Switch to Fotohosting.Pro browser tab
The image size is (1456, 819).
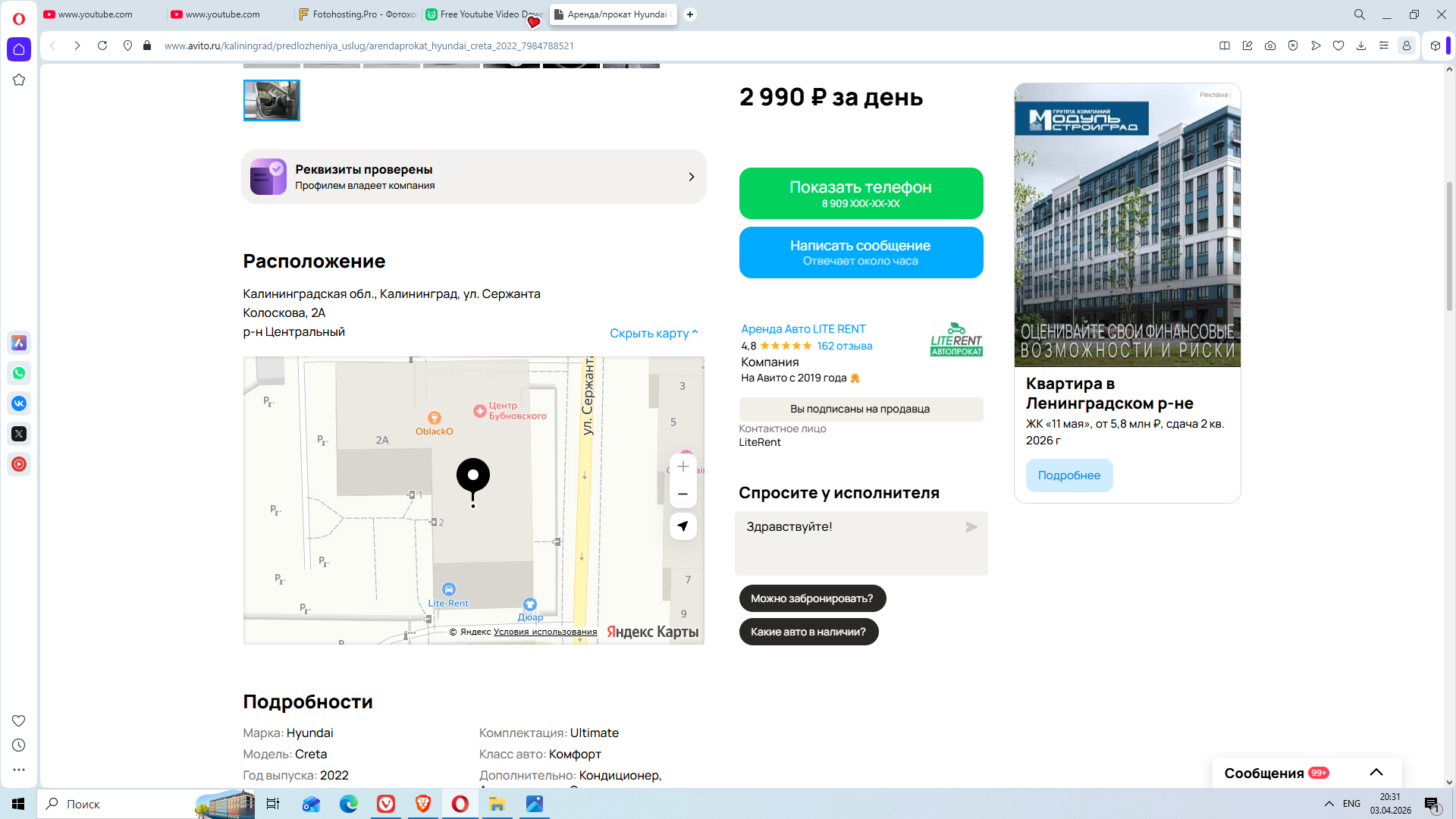357,14
